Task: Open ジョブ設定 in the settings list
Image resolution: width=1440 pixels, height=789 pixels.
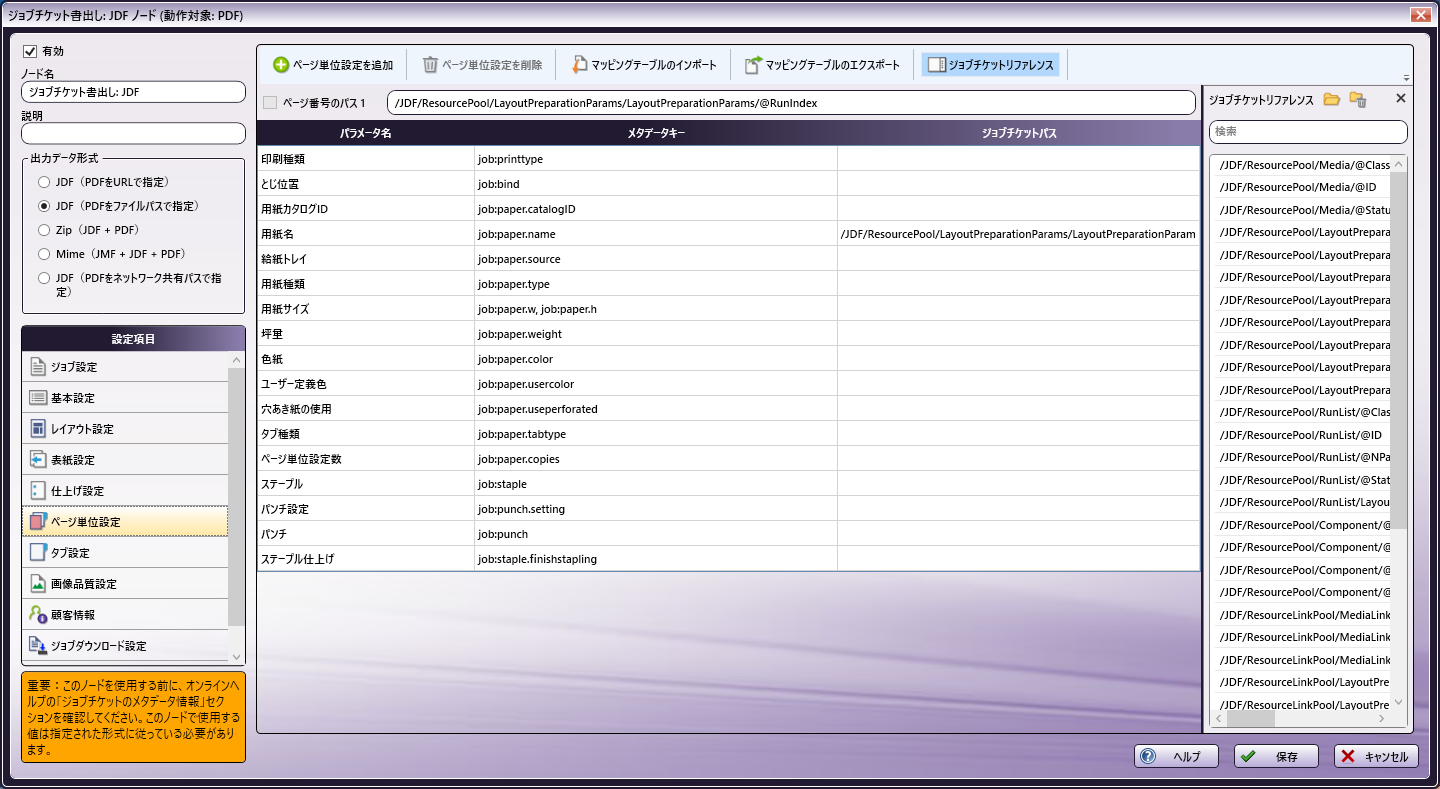Action: coord(125,367)
